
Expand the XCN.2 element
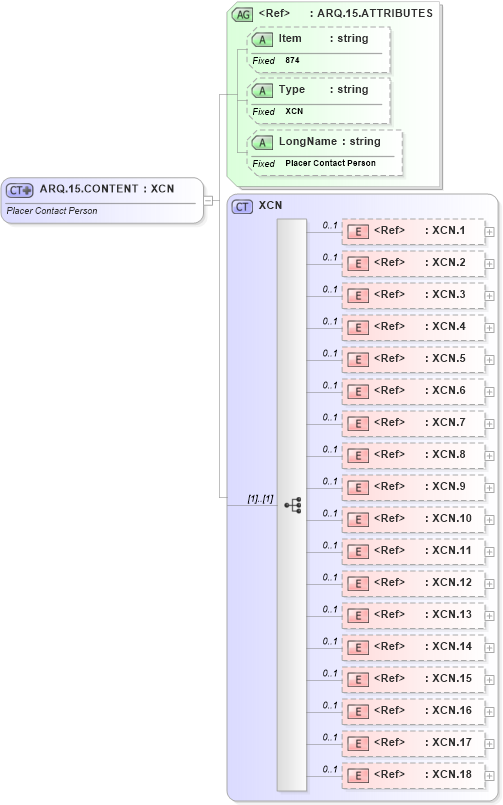[489, 264]
